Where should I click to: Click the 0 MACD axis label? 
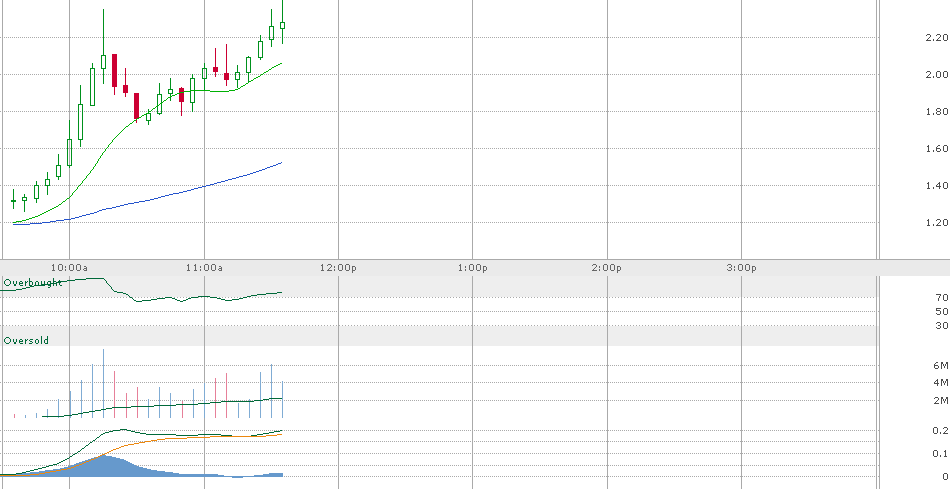pyautogui.click(x=945, y=476)
